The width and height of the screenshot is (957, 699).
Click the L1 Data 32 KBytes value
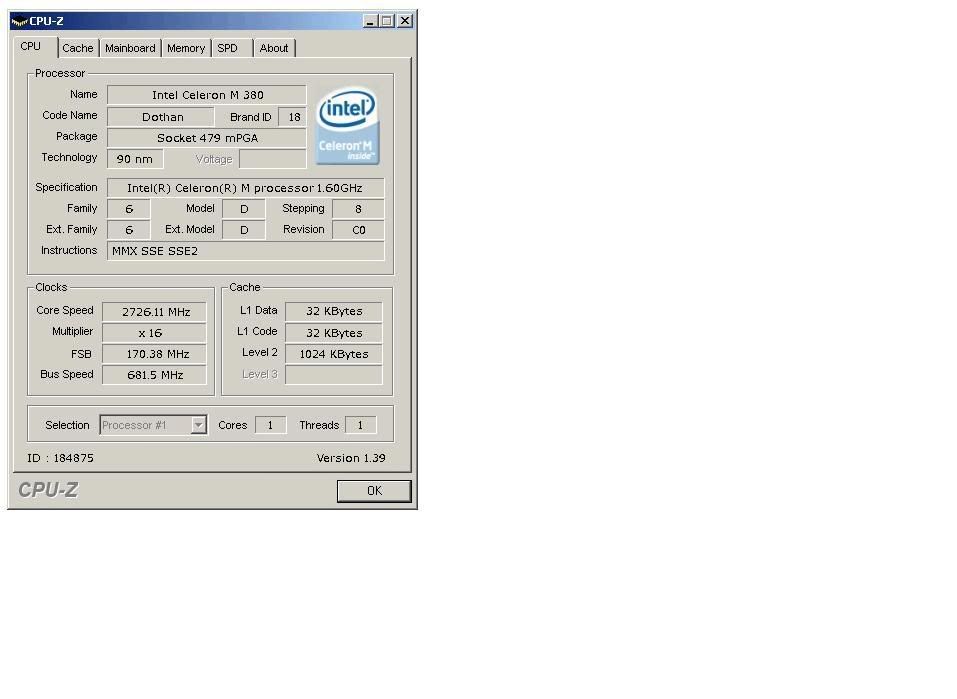(x=334, y=311)
